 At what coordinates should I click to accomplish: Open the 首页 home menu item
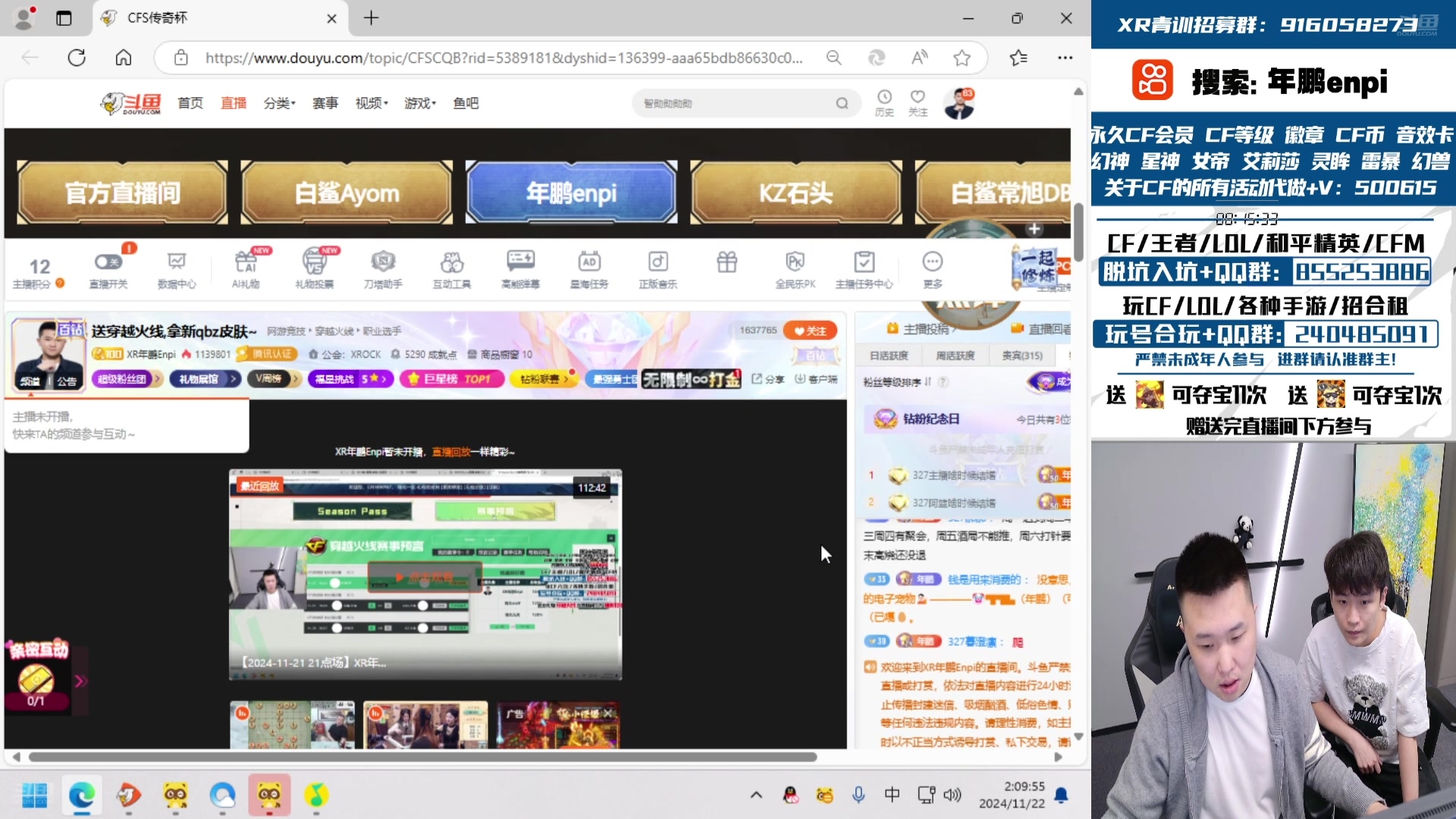tap(190, 103)
